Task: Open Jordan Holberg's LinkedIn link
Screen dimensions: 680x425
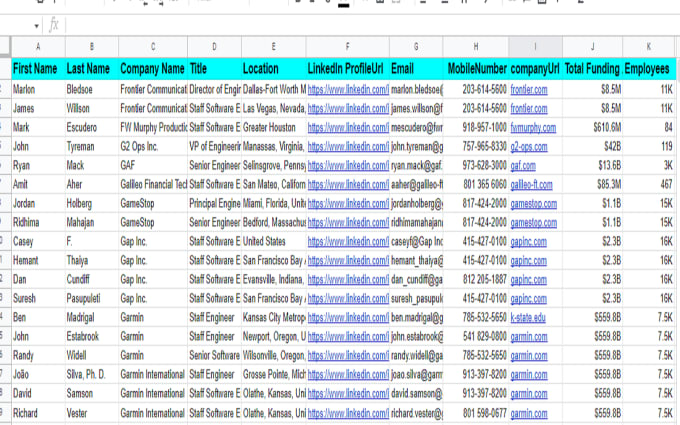Action: pyautogui.click(x=348, y=204)
